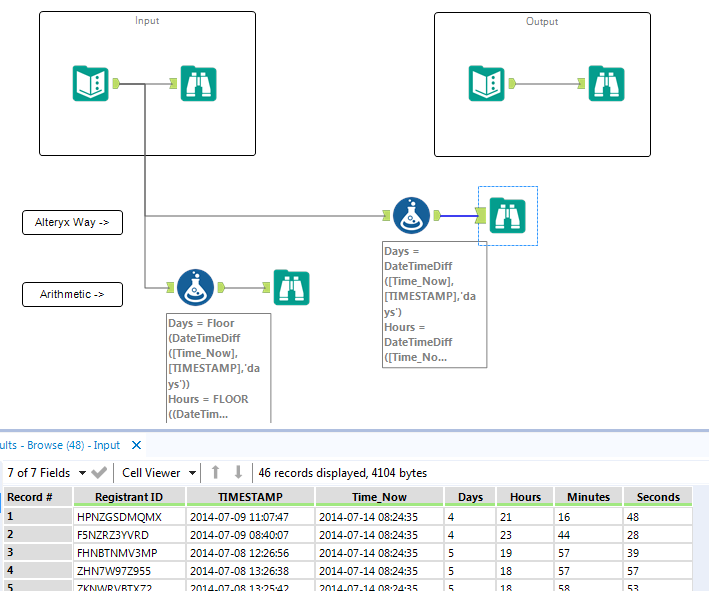Click the Browse tool inside Output container

pyautogui.click(x=606, y=84)
